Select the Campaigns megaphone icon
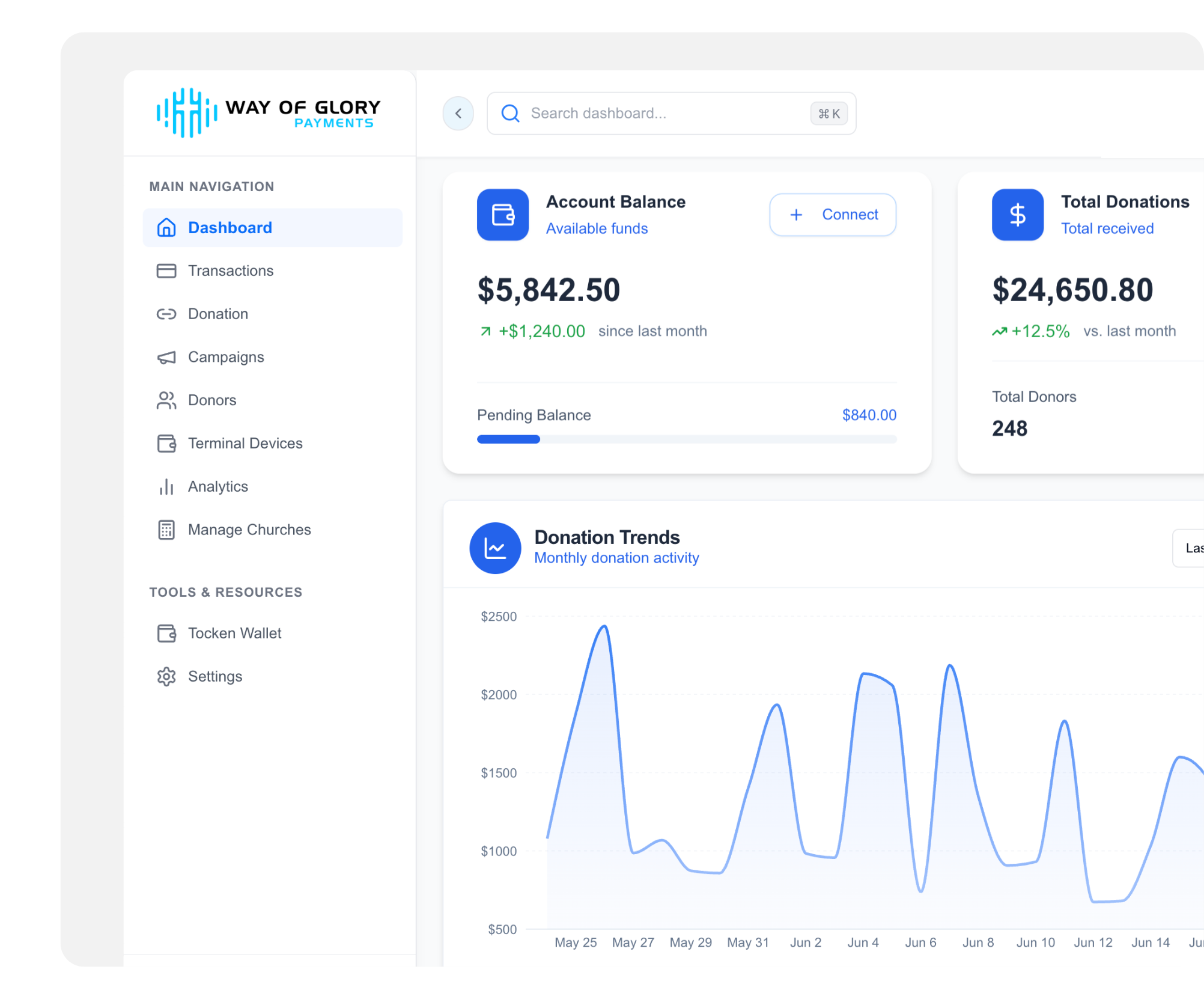Screen dimensions: 1204x999 pyautogui.click(x=166, y=356)
